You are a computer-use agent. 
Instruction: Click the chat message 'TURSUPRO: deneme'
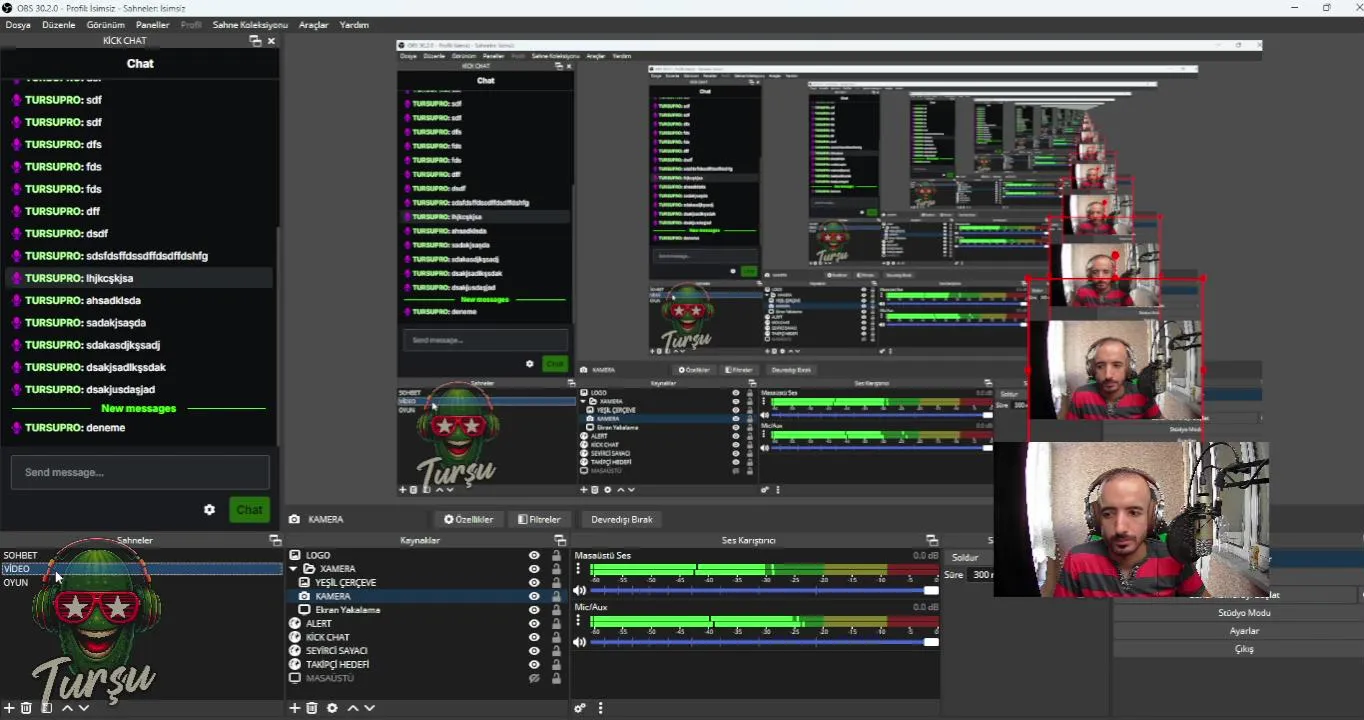pos(75,428)
